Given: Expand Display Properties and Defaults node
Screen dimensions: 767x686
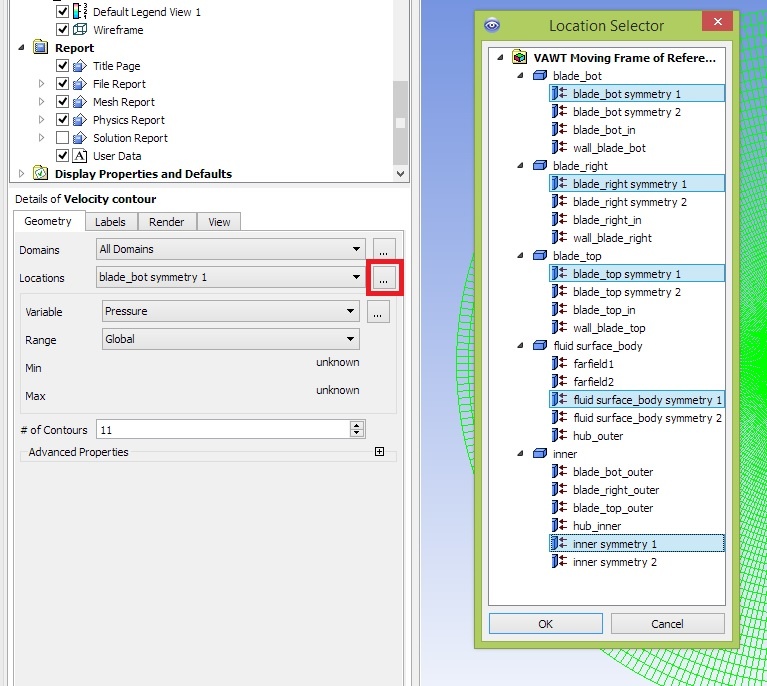Looking at the screenshot, I should point(21,173).
